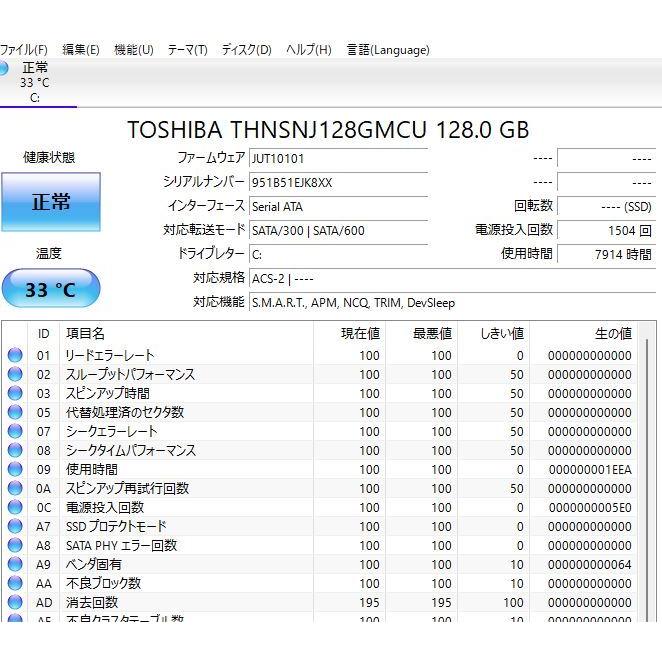Viewport: 662px width, 662px height.
Task: Select raw value 000000000064
Action: (x=590, y=564)
